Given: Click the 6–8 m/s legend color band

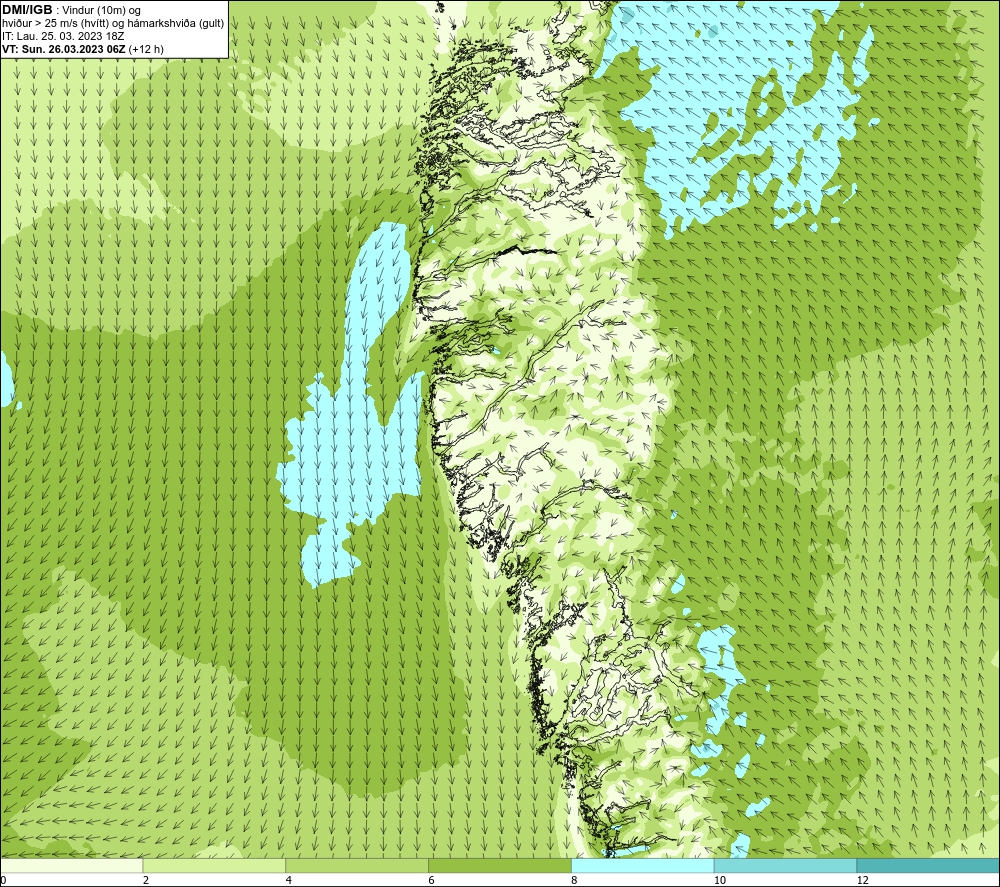Looking at the screenshot, I should click(499, 865).
